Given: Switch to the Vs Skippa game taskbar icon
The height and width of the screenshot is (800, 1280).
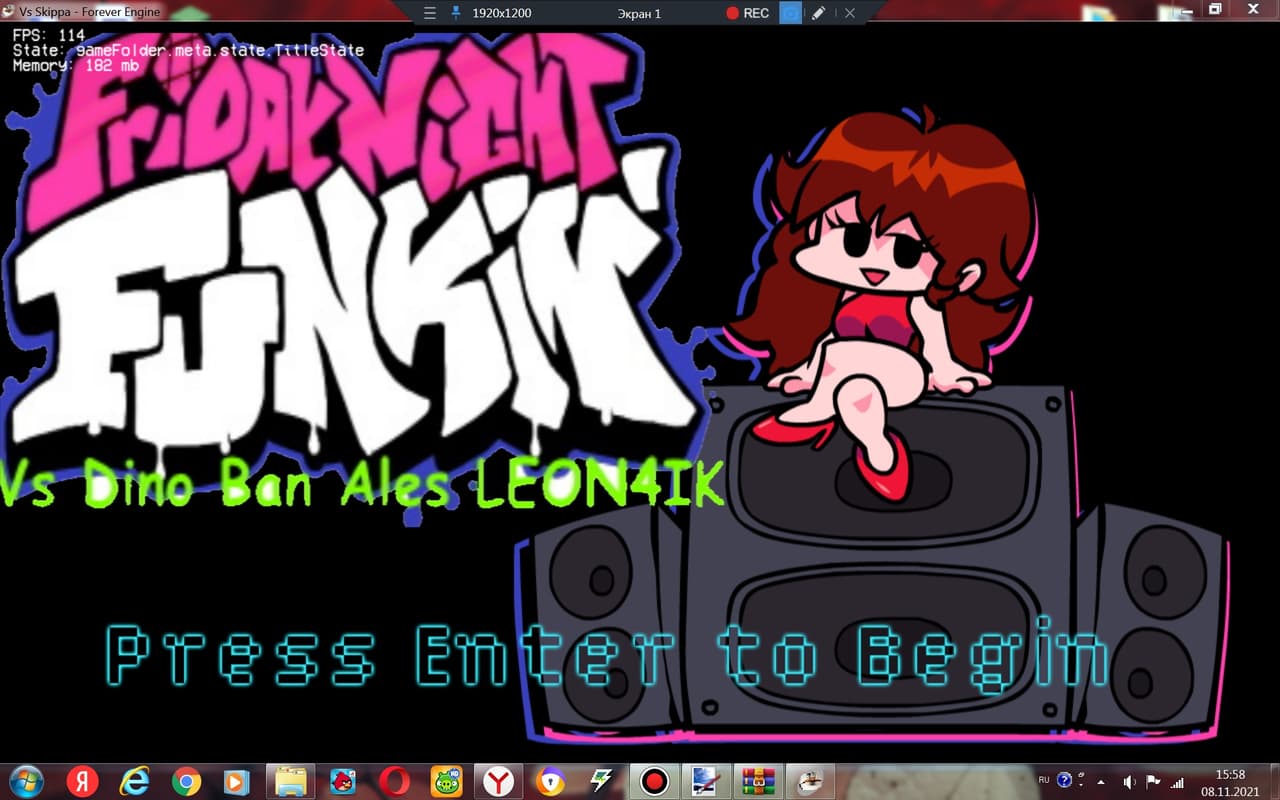Looking at the screenshot, I should pos(810,780).
